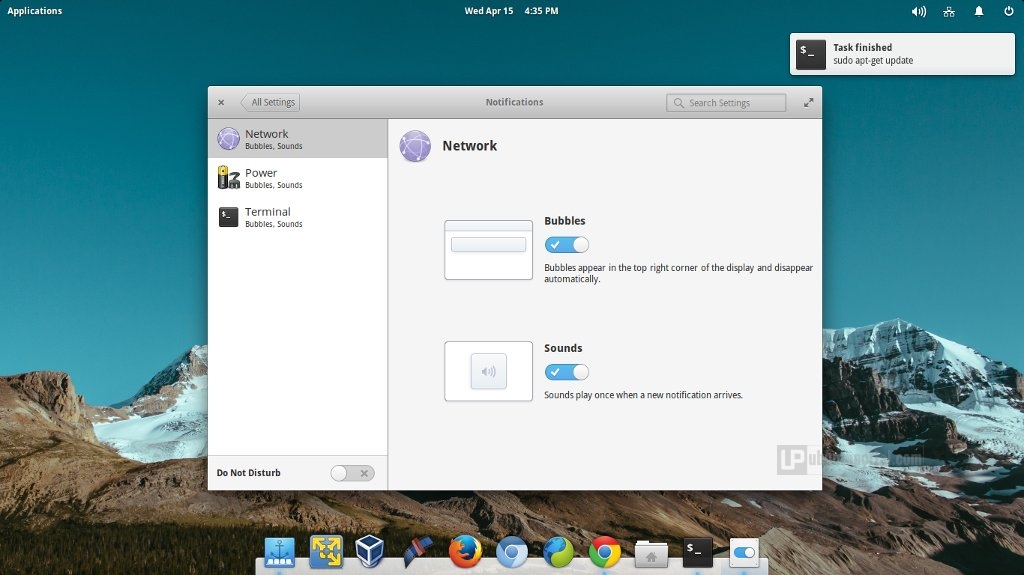Click the Task finished notification bubble
This screenshot has width=1024, height=575.
901,54
